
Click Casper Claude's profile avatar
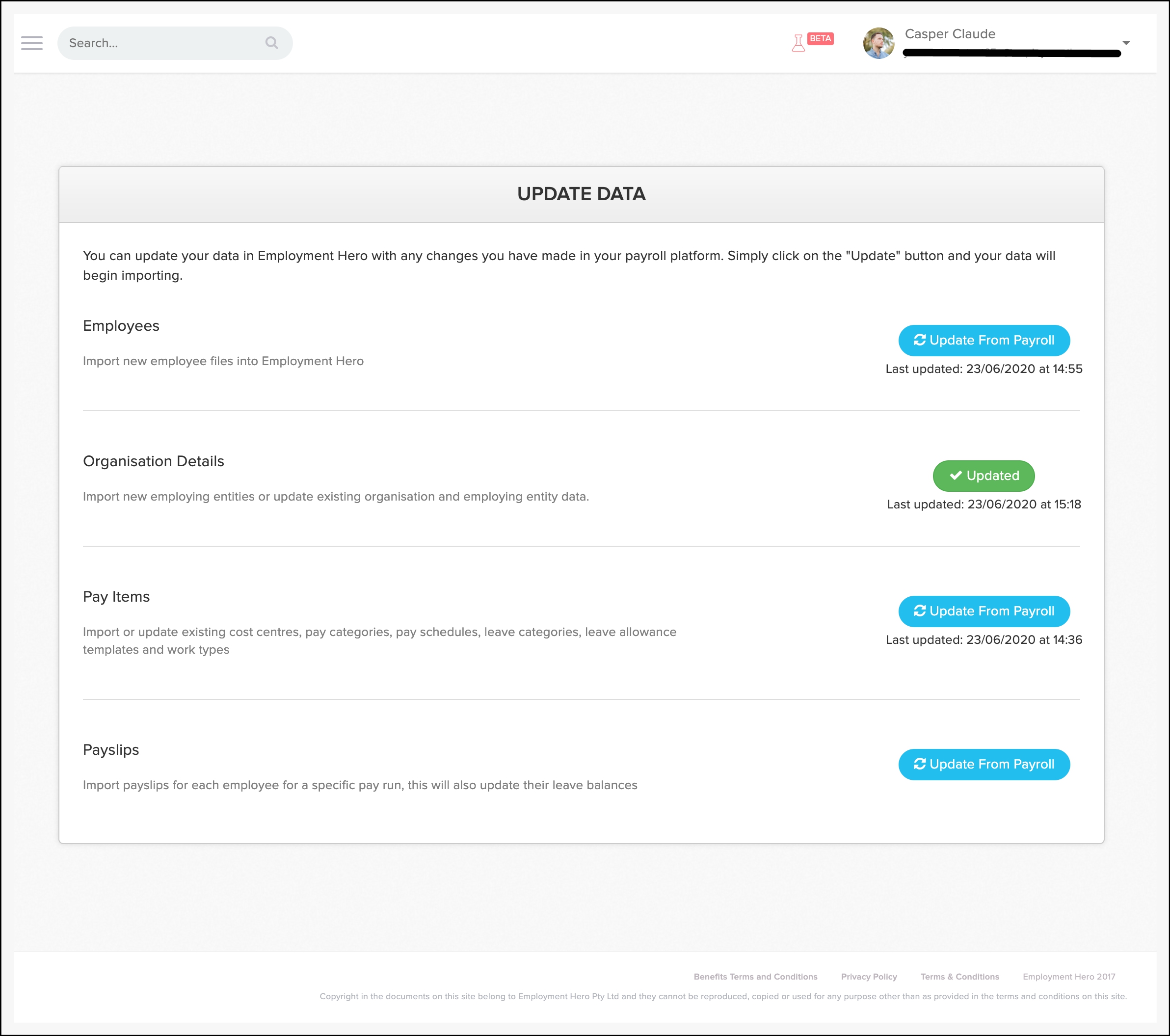click(x=878, y=43)
